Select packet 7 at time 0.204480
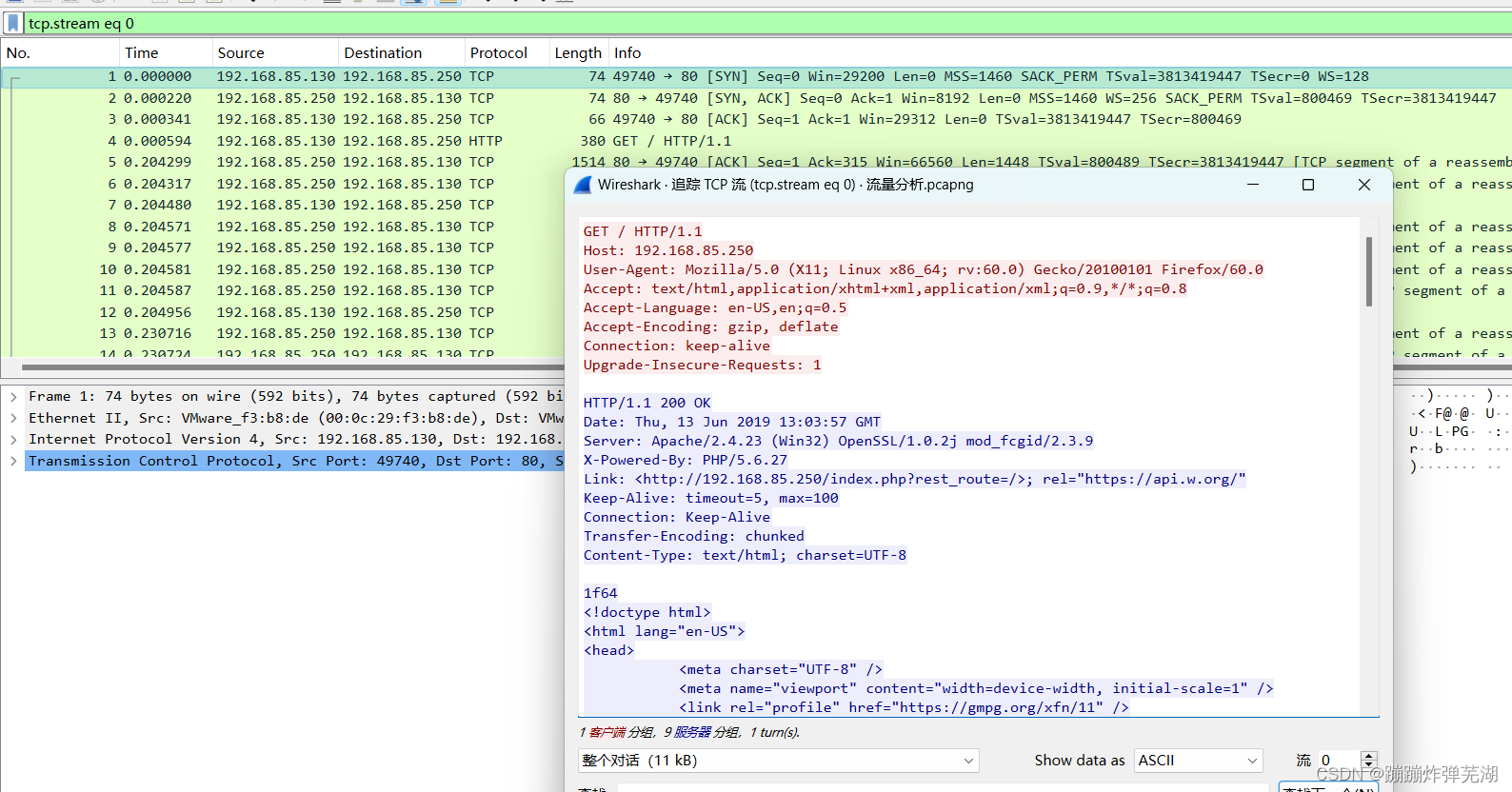The height and width of the screenshot is (792, 1512). 283,205
